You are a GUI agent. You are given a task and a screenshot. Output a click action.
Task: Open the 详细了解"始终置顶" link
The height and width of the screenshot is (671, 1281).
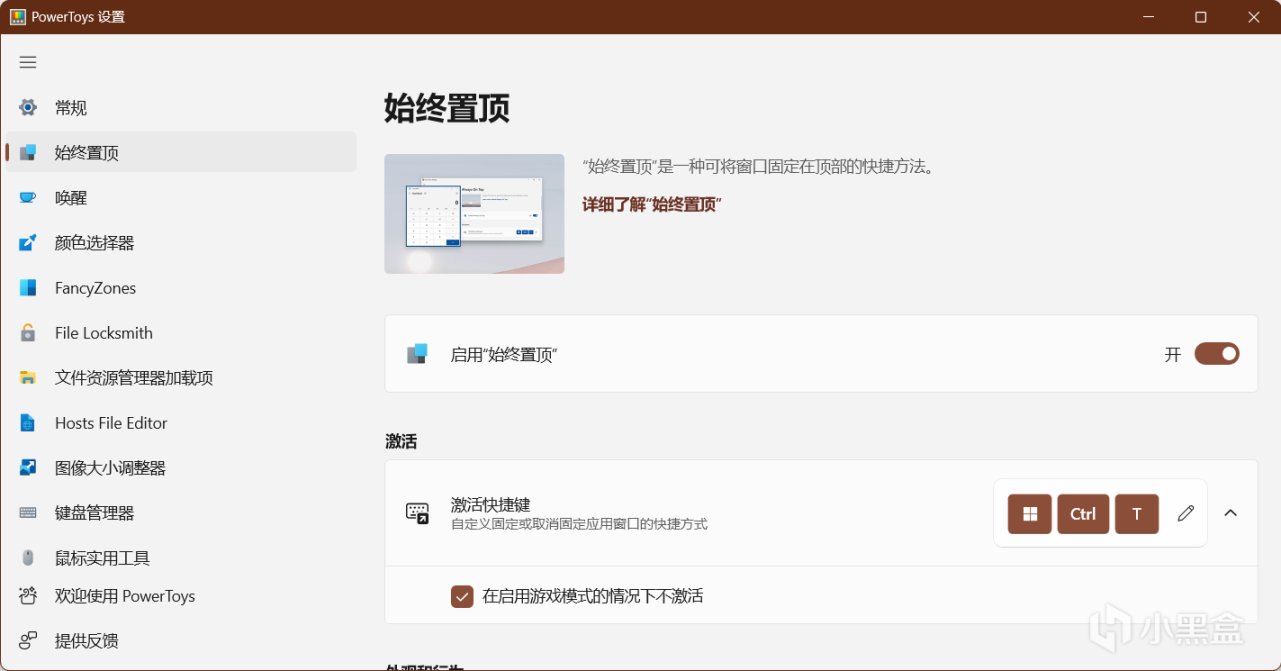(x=652, y=204)
